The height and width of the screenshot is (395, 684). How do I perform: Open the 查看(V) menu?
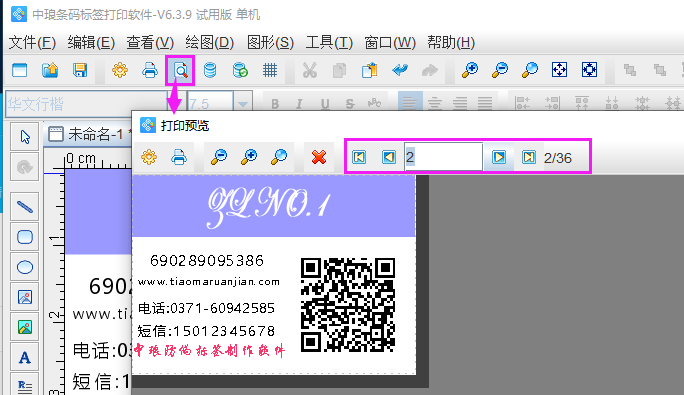coord(150,43)
